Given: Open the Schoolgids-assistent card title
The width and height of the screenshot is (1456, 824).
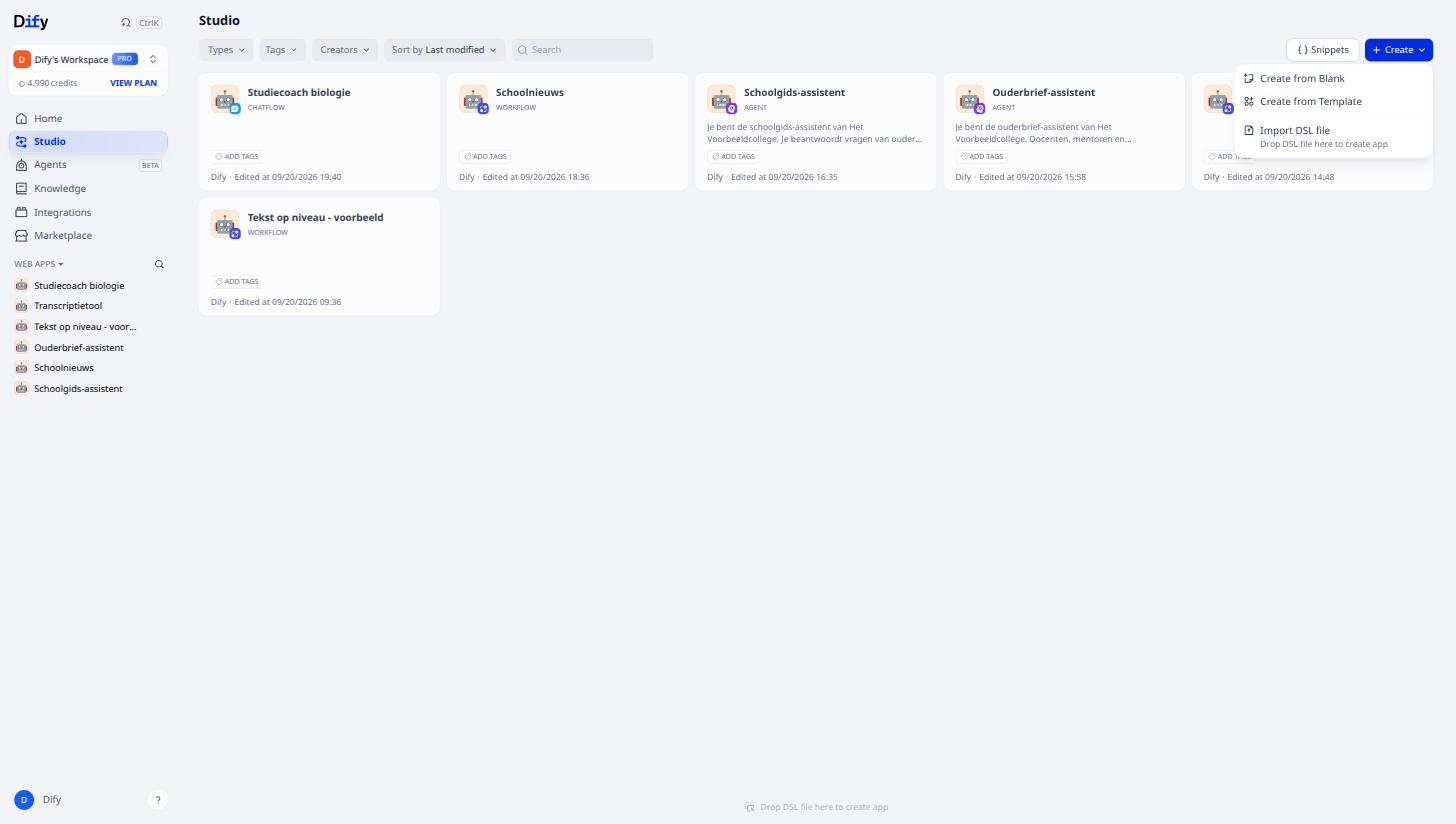Looking at the screenshot, I should point(794,92).
